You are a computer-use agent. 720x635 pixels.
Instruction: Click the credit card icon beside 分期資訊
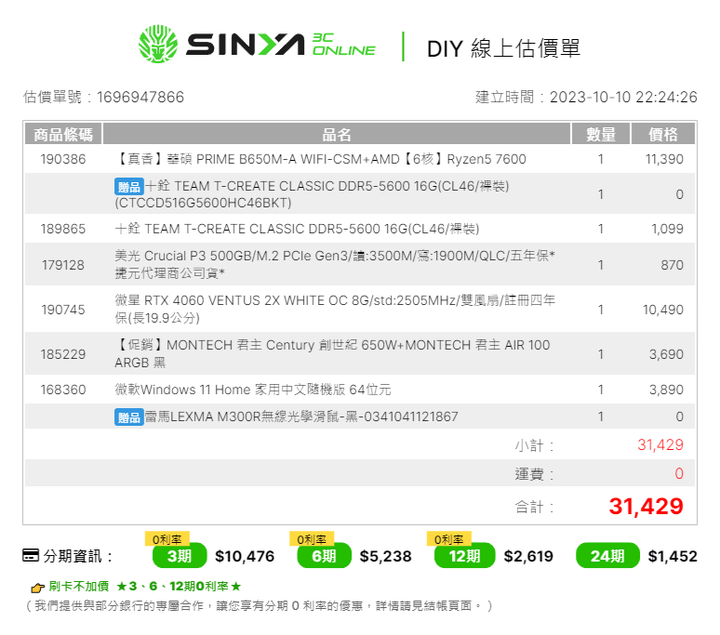tap(31, 555)
